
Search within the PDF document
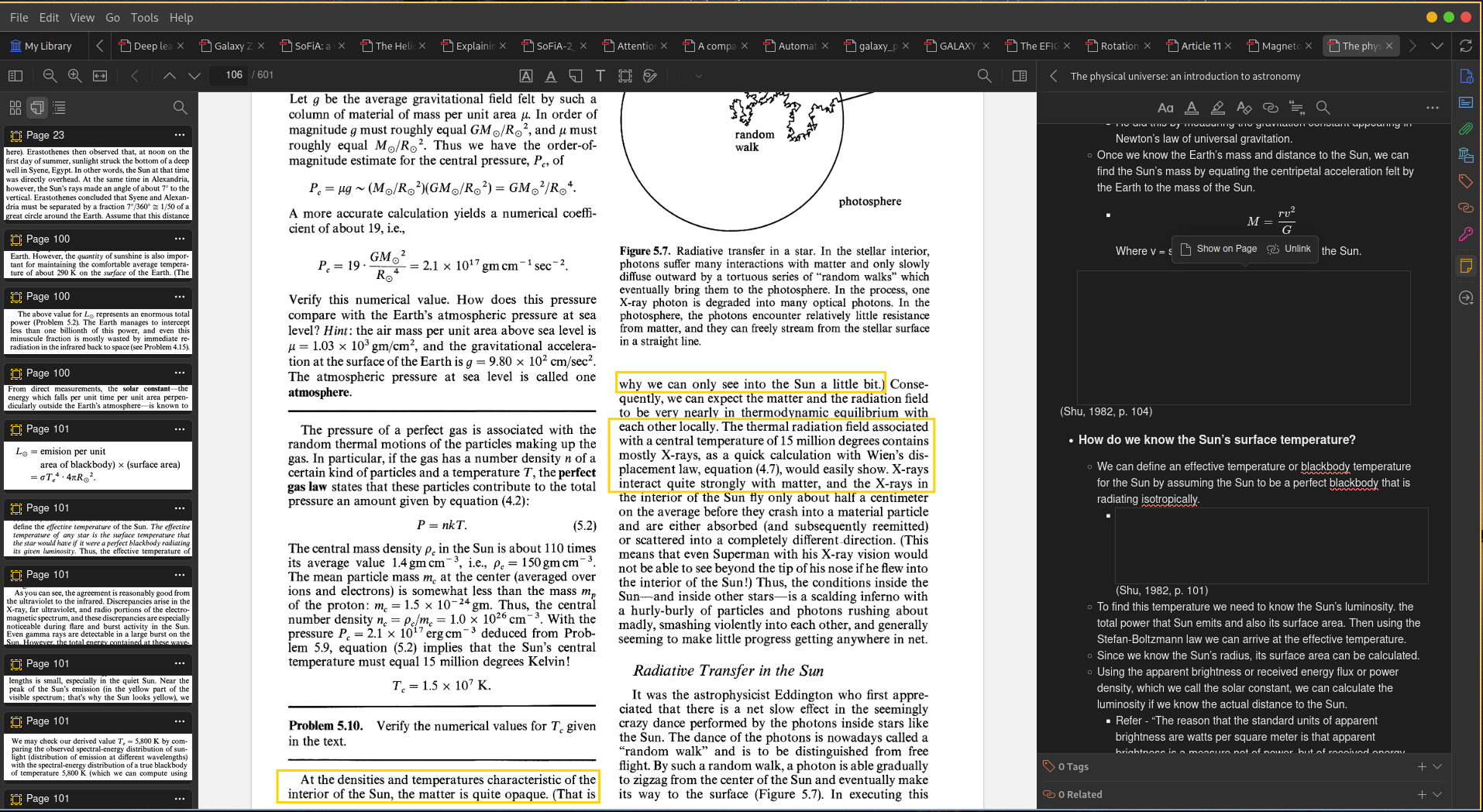[x=984, y=75]
